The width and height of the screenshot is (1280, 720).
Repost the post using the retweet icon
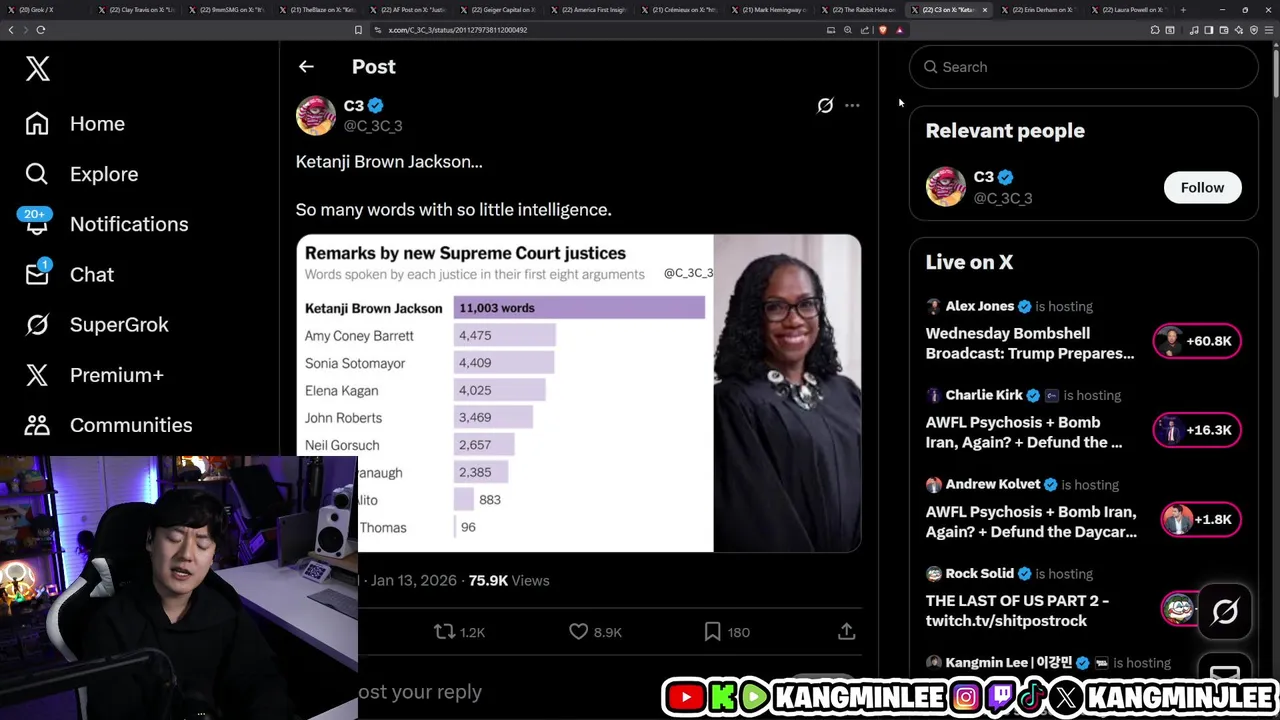(x=445, y=632)
